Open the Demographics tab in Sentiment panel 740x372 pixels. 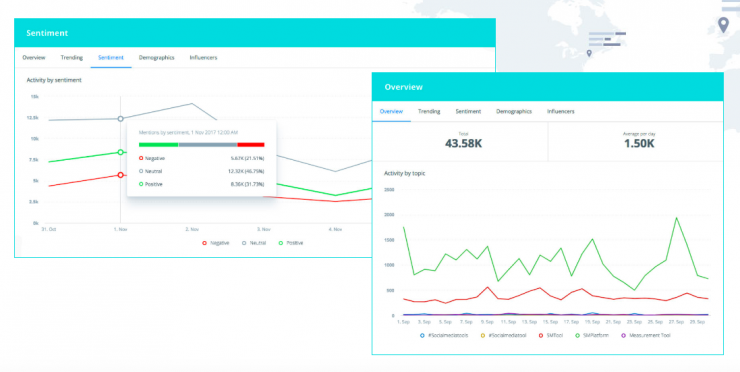[156, 58]
